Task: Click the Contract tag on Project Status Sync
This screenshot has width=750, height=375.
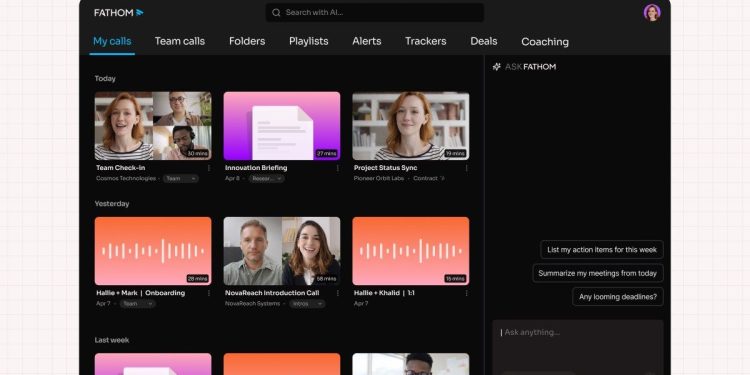Action: (x=429, y=178)
